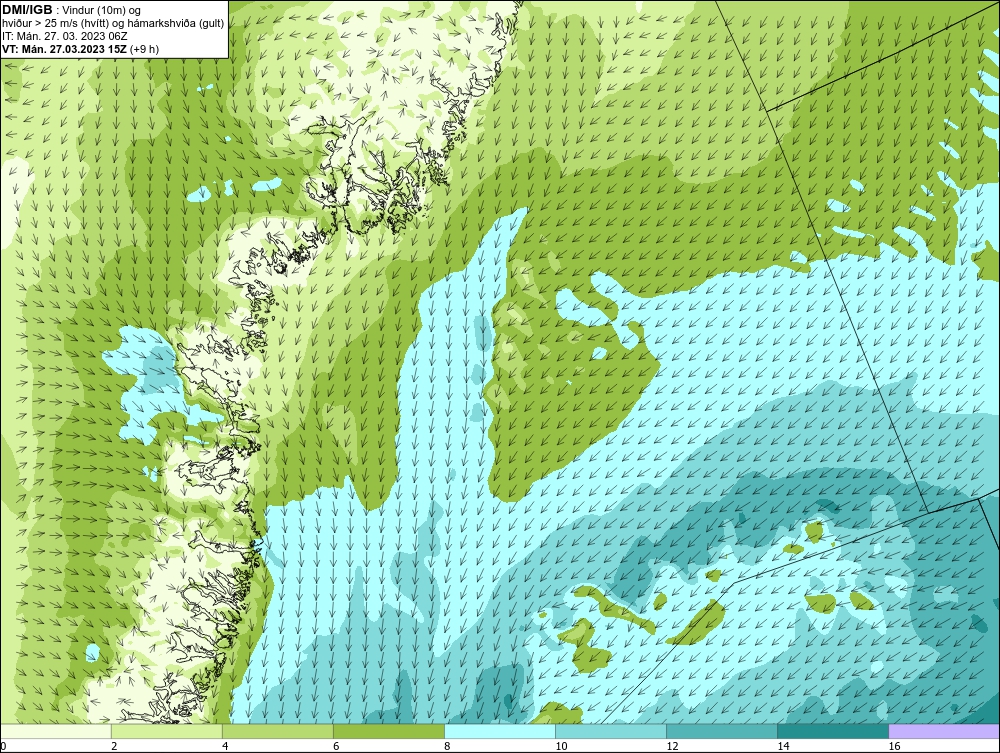Click the olive green 6–8 m/s legend swatch
Screen dimensions: 1000x753
click(389, 731)
